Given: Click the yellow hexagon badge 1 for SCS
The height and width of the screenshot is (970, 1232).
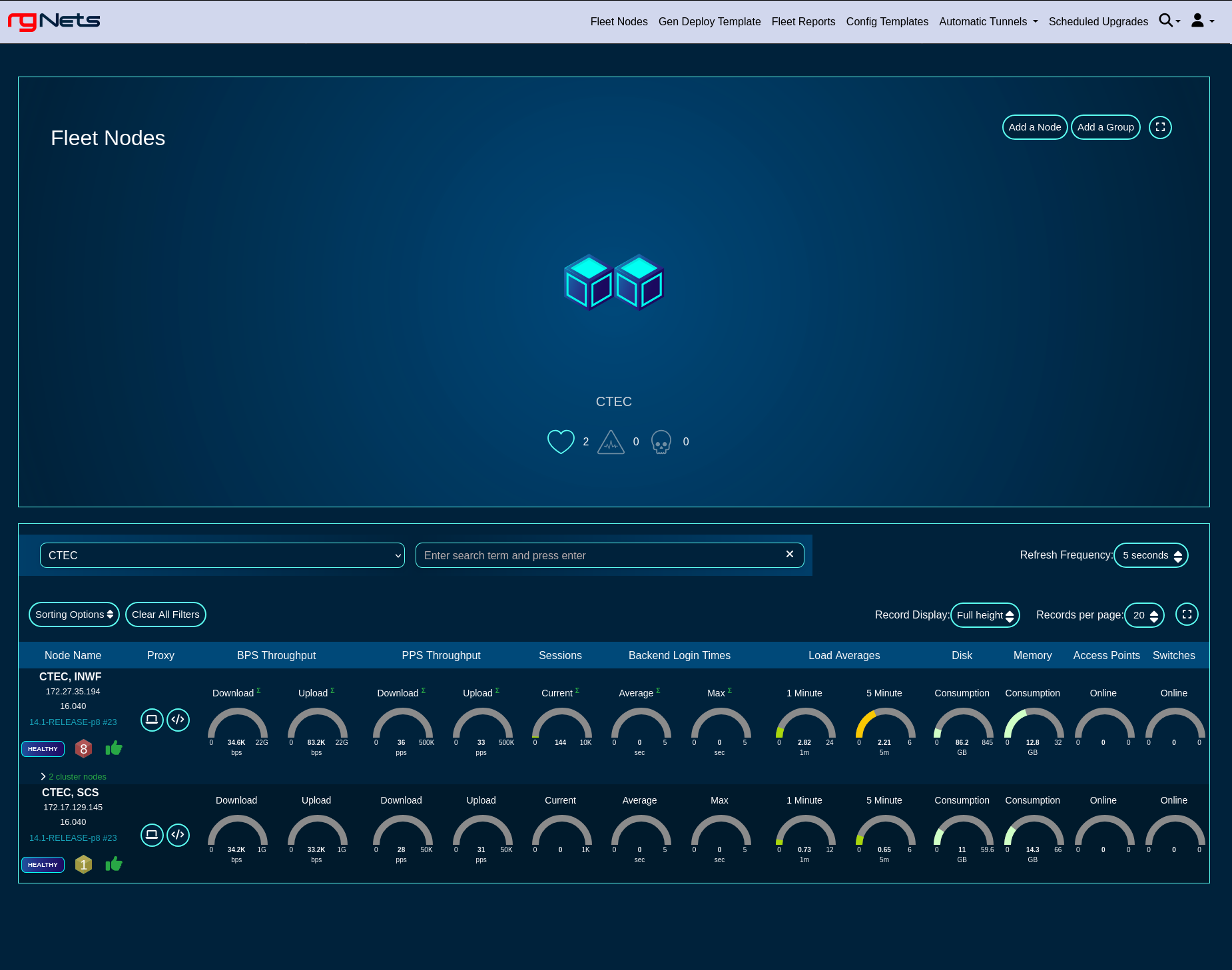Looking at the screenshot, I should point(83,865).
